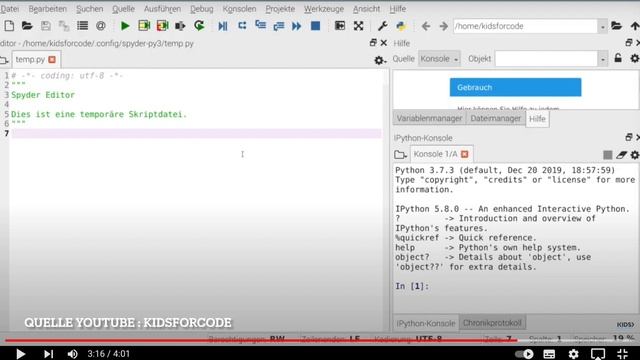Screen dimensions: 640x360
Task: Click the blue Gebrauch button
Action: click(516, 87)
